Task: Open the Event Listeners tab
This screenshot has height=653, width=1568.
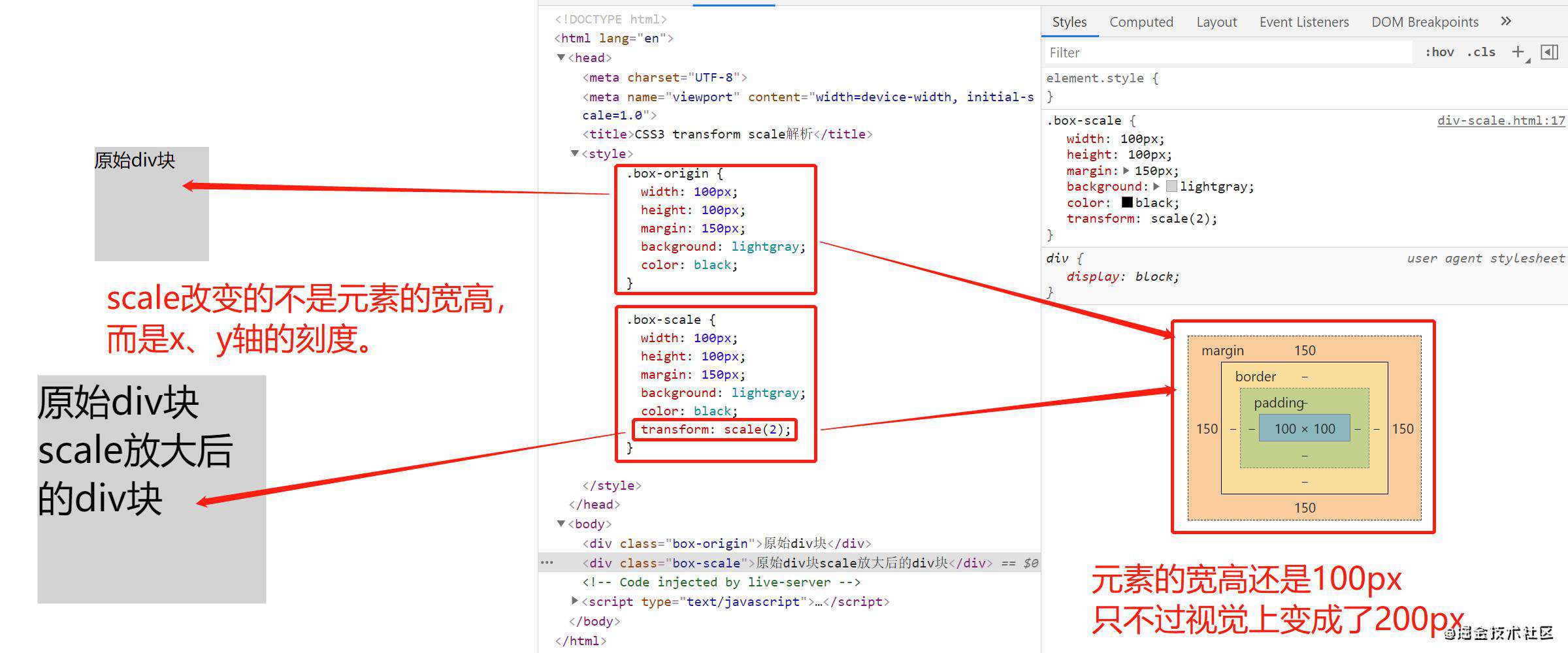Action: click(1304, 22)
